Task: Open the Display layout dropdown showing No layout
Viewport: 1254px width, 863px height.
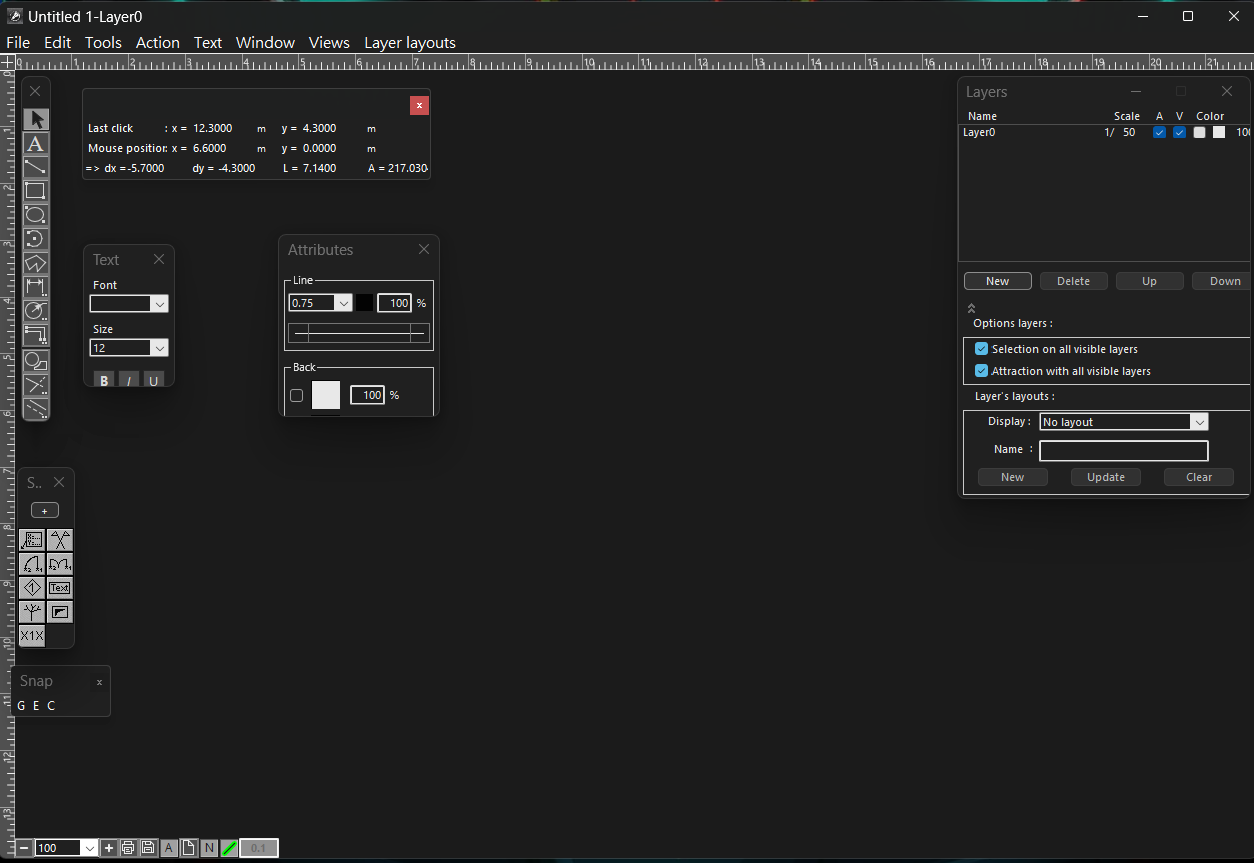Action: click(x=1199, y=421)
